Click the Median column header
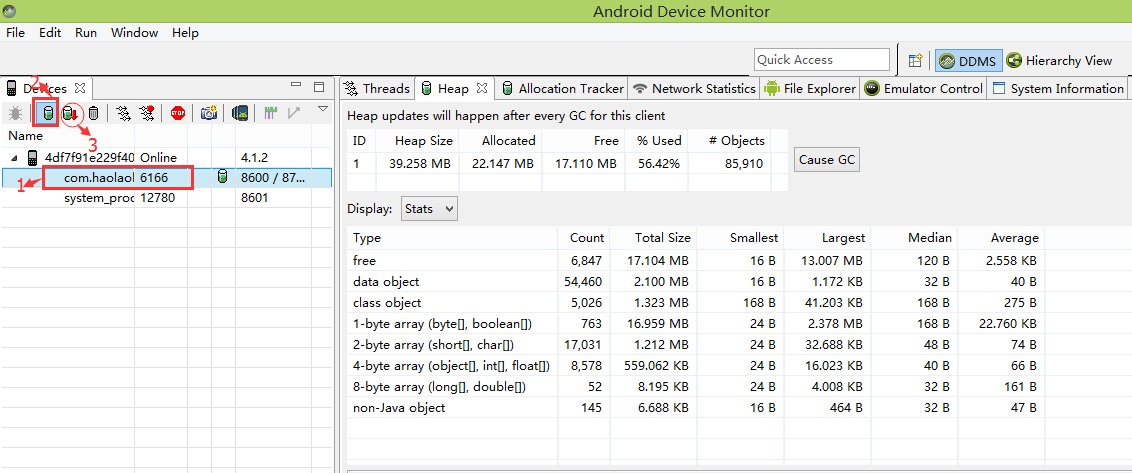 914,238
